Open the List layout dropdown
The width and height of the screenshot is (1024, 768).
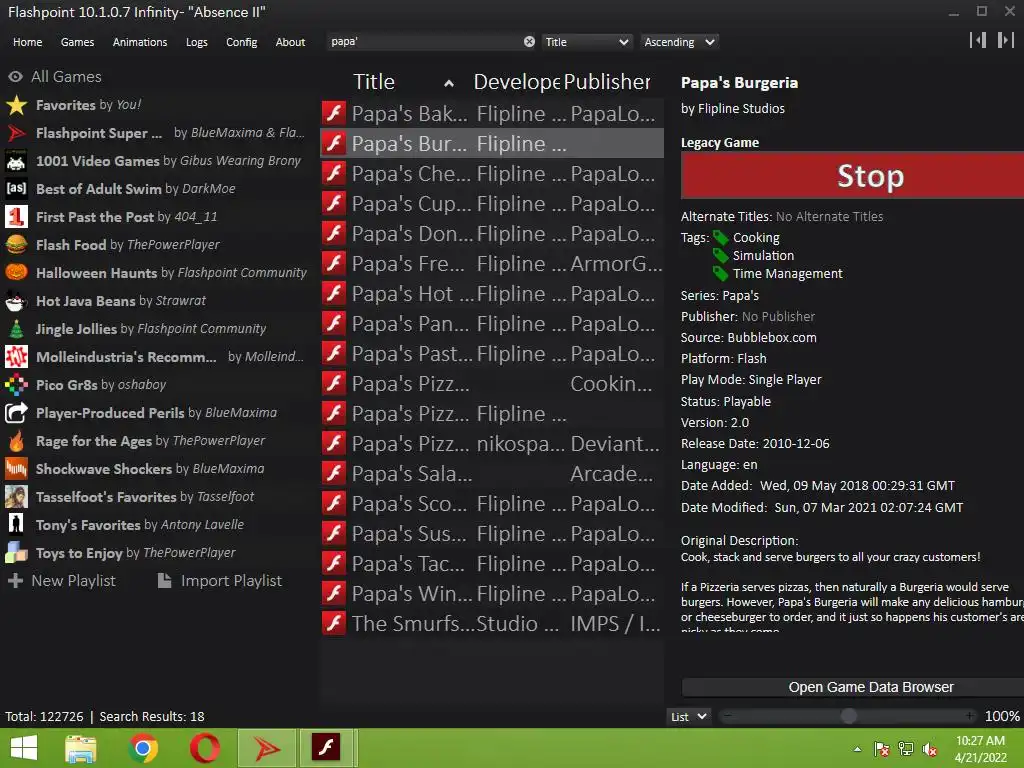click(x=689, y=716)
